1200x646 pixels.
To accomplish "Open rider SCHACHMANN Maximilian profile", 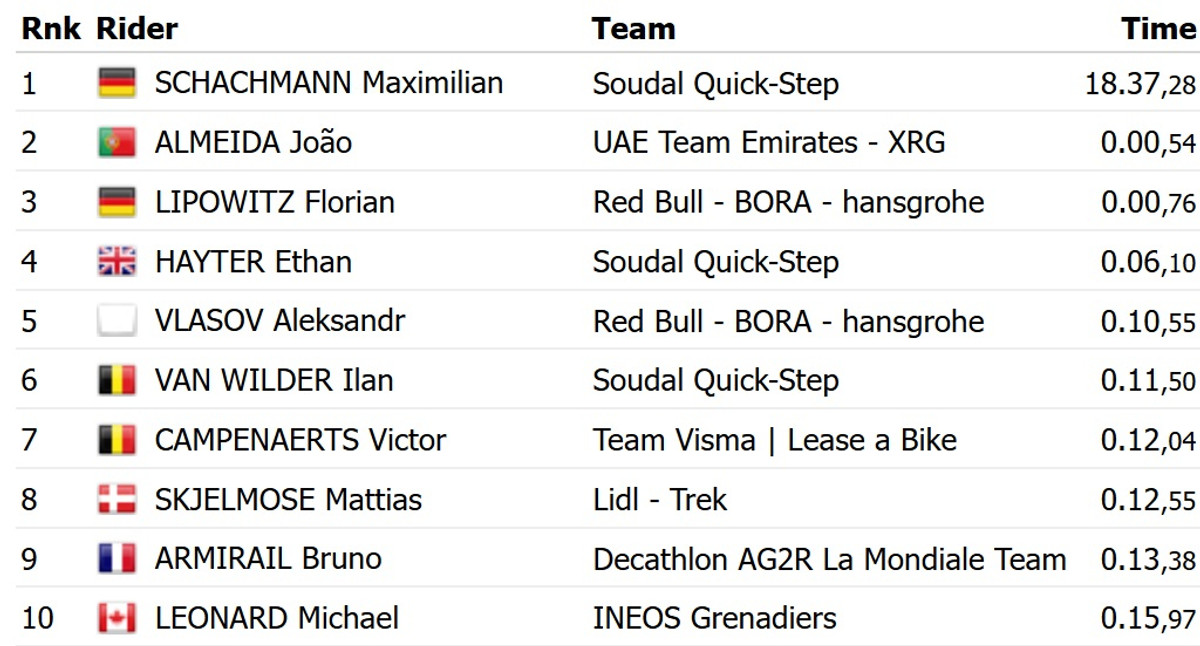I will [328, 83].
